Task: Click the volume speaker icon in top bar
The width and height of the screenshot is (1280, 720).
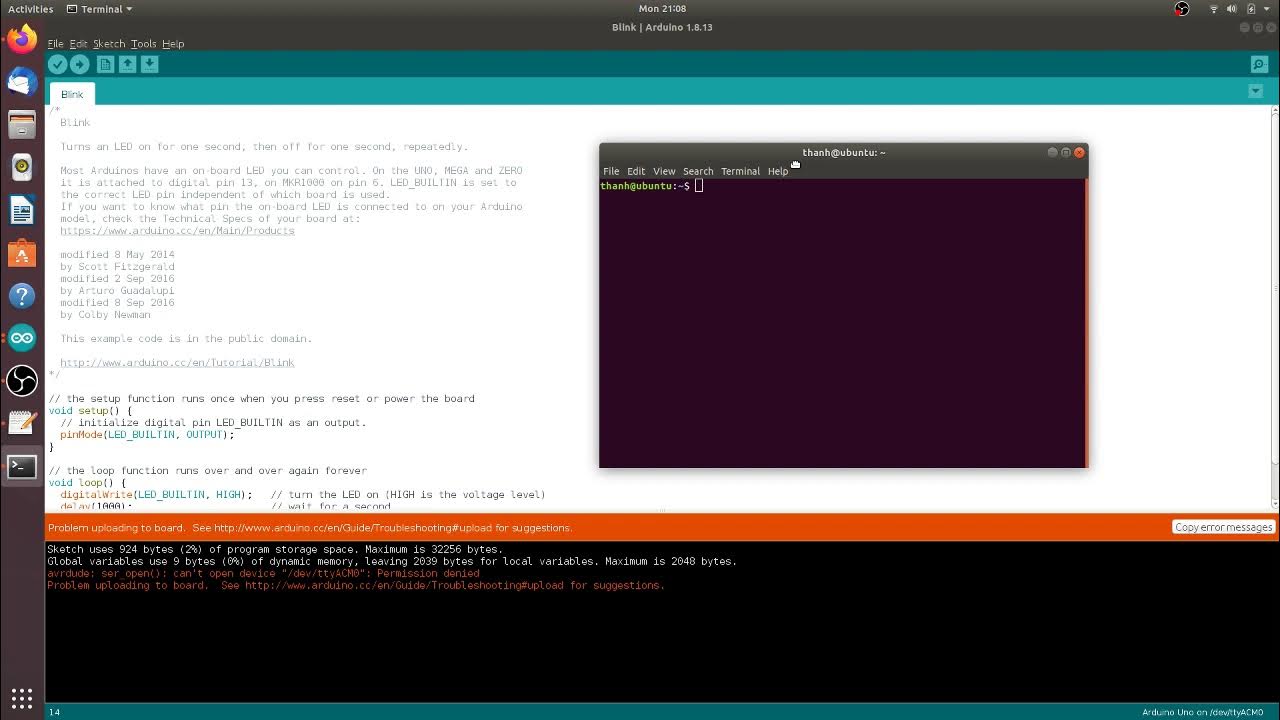Action: click(x=1233, y=9)
